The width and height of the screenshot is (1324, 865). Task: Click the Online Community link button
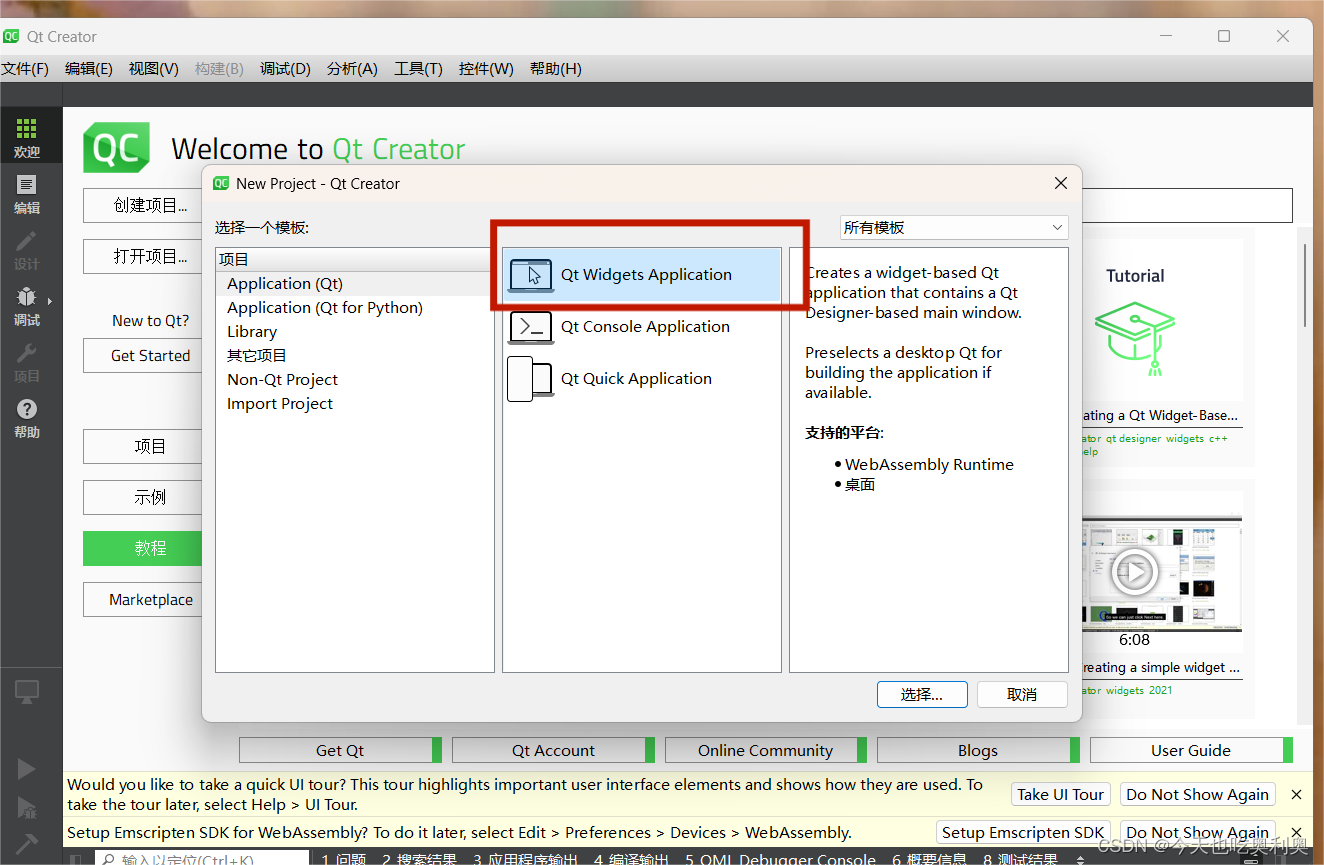tap(766, 750)
